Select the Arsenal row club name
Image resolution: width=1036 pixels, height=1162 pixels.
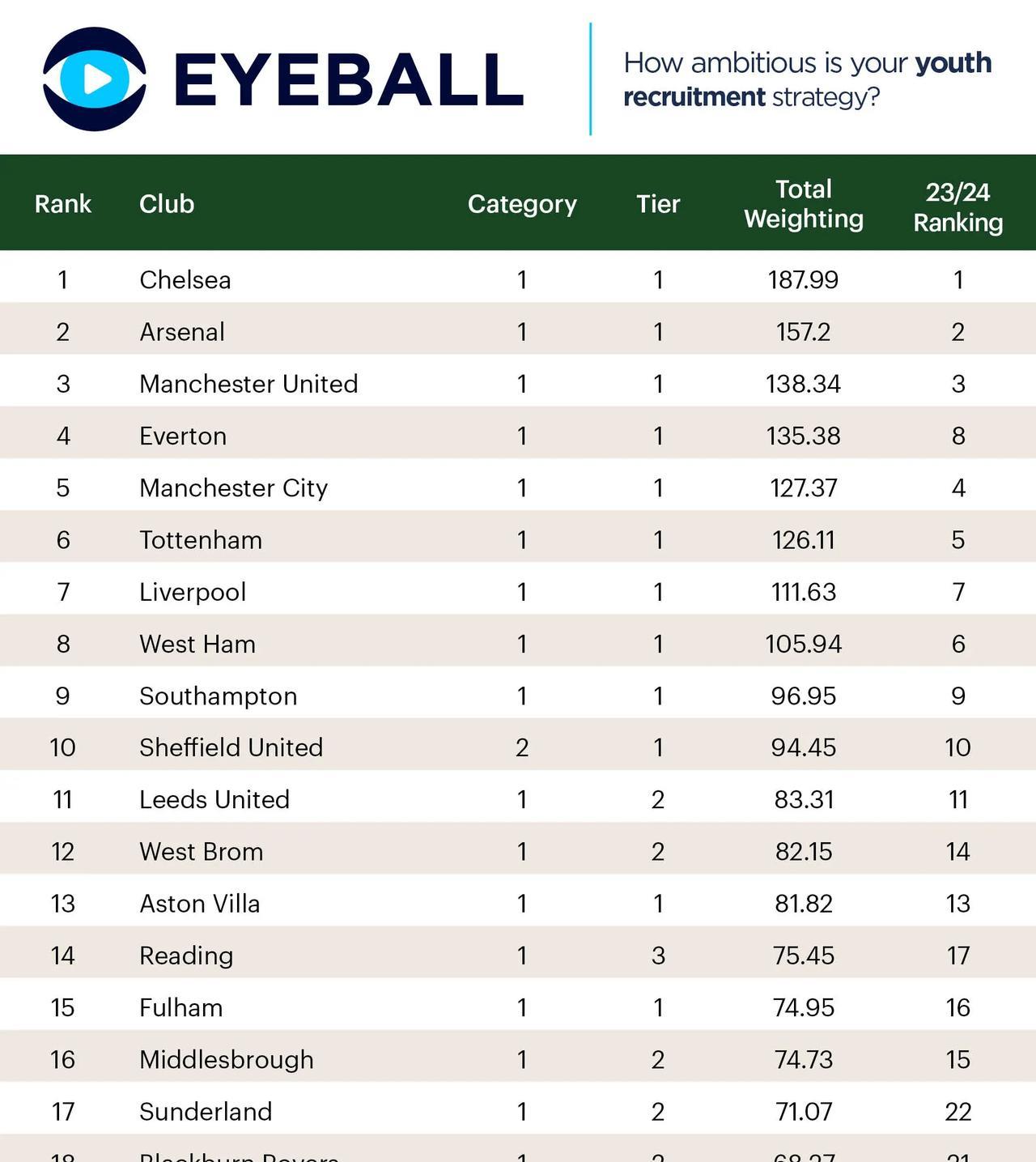[x=182, y=331]
